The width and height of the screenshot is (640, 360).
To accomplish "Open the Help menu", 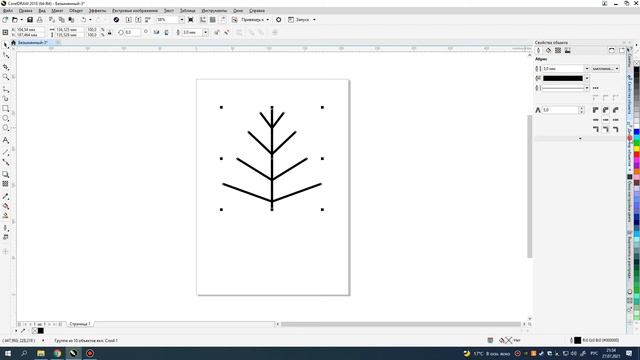I will (x=257, y=11).
